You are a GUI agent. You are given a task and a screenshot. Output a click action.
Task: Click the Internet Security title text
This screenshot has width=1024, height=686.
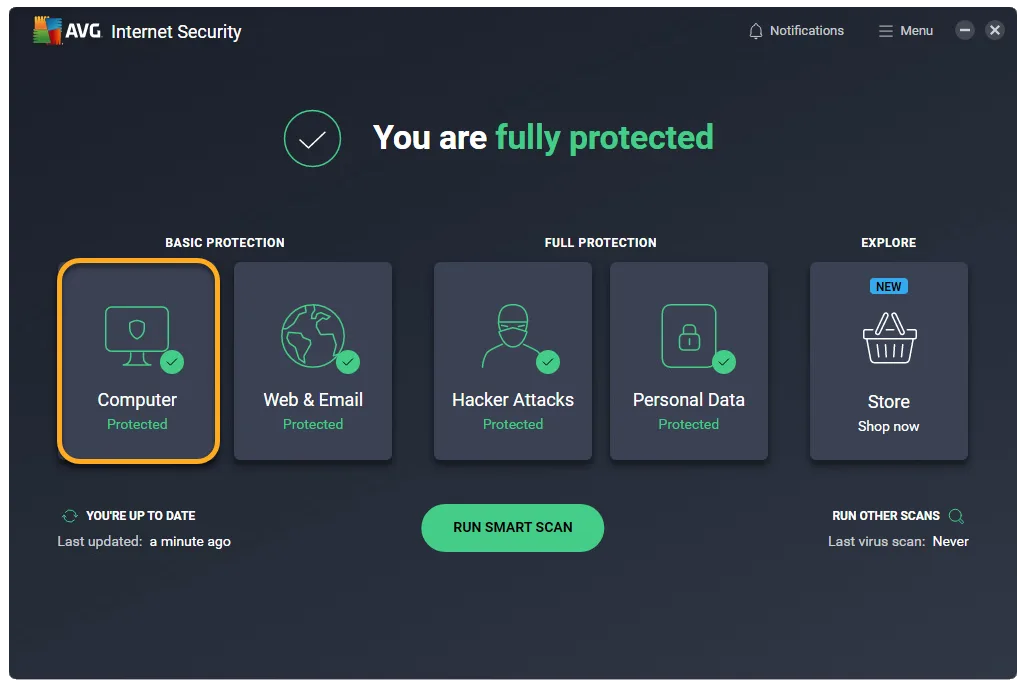pos(176,31)
